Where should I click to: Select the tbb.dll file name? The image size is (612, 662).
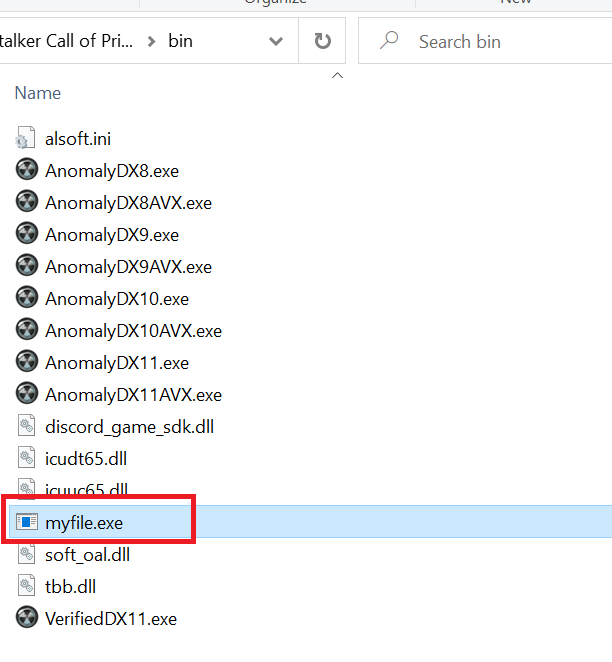tap(70, 587)
